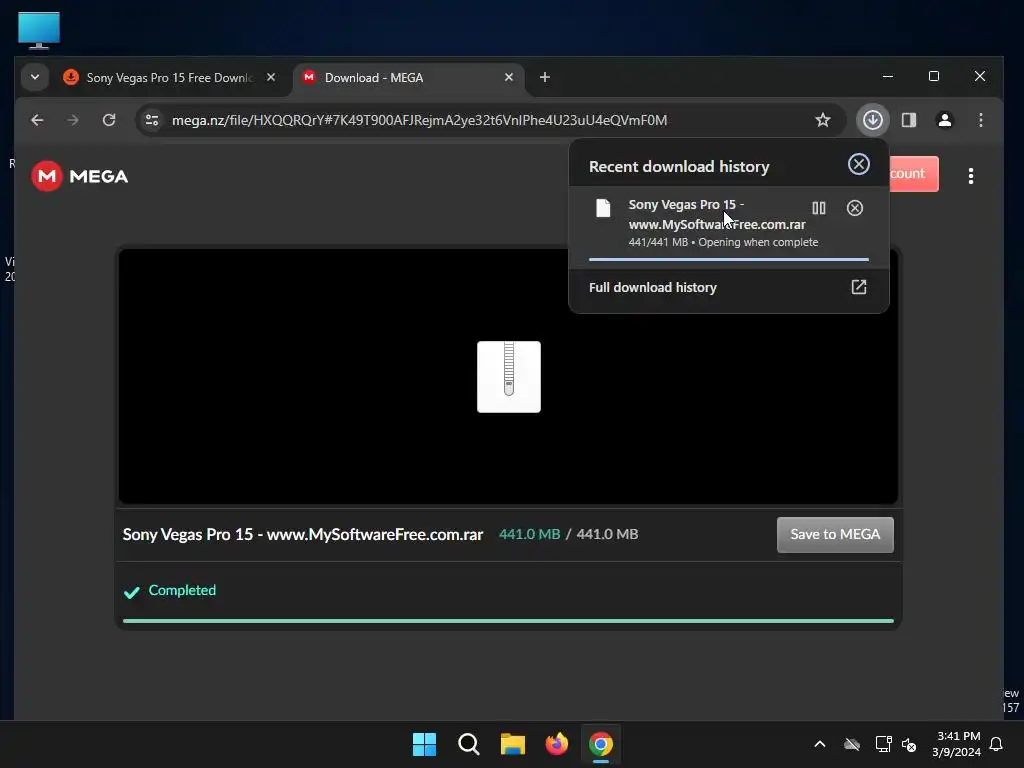Click the downloaded file icon in history

603,208
